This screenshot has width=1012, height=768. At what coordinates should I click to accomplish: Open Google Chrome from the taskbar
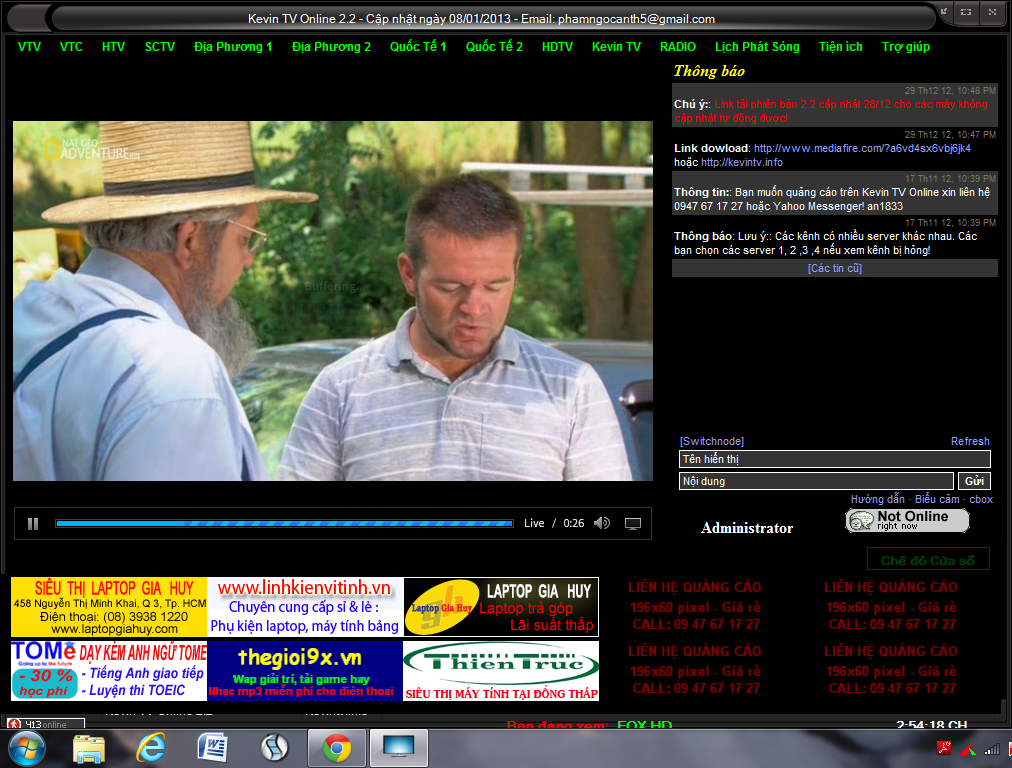(336, 749)
